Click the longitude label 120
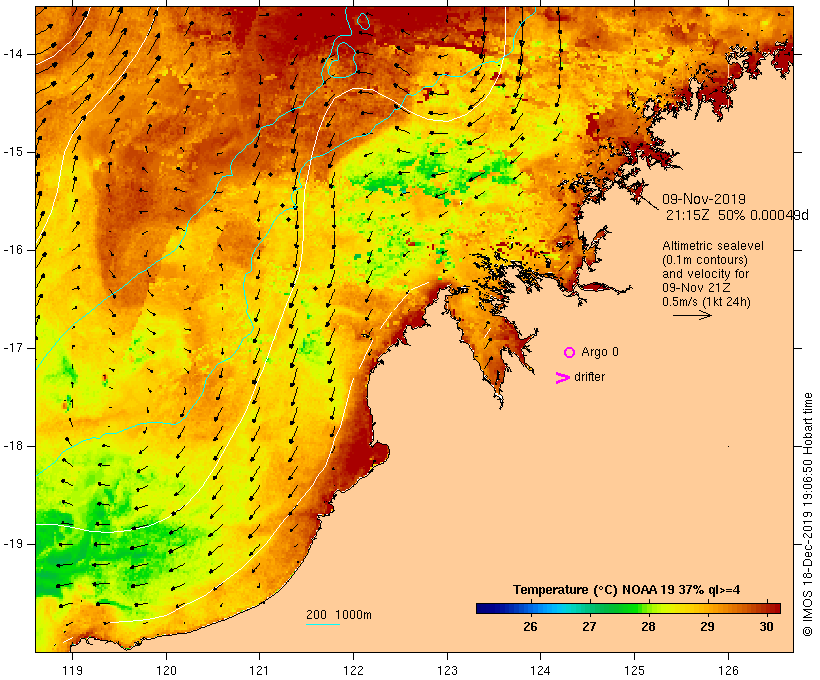 click(x=166, y=671)
